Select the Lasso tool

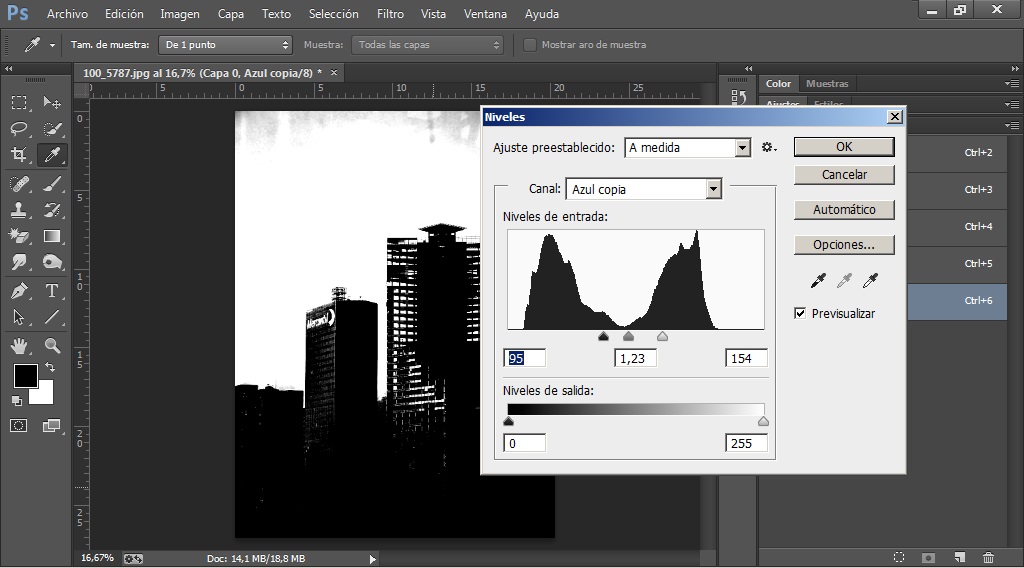point(19,129)
